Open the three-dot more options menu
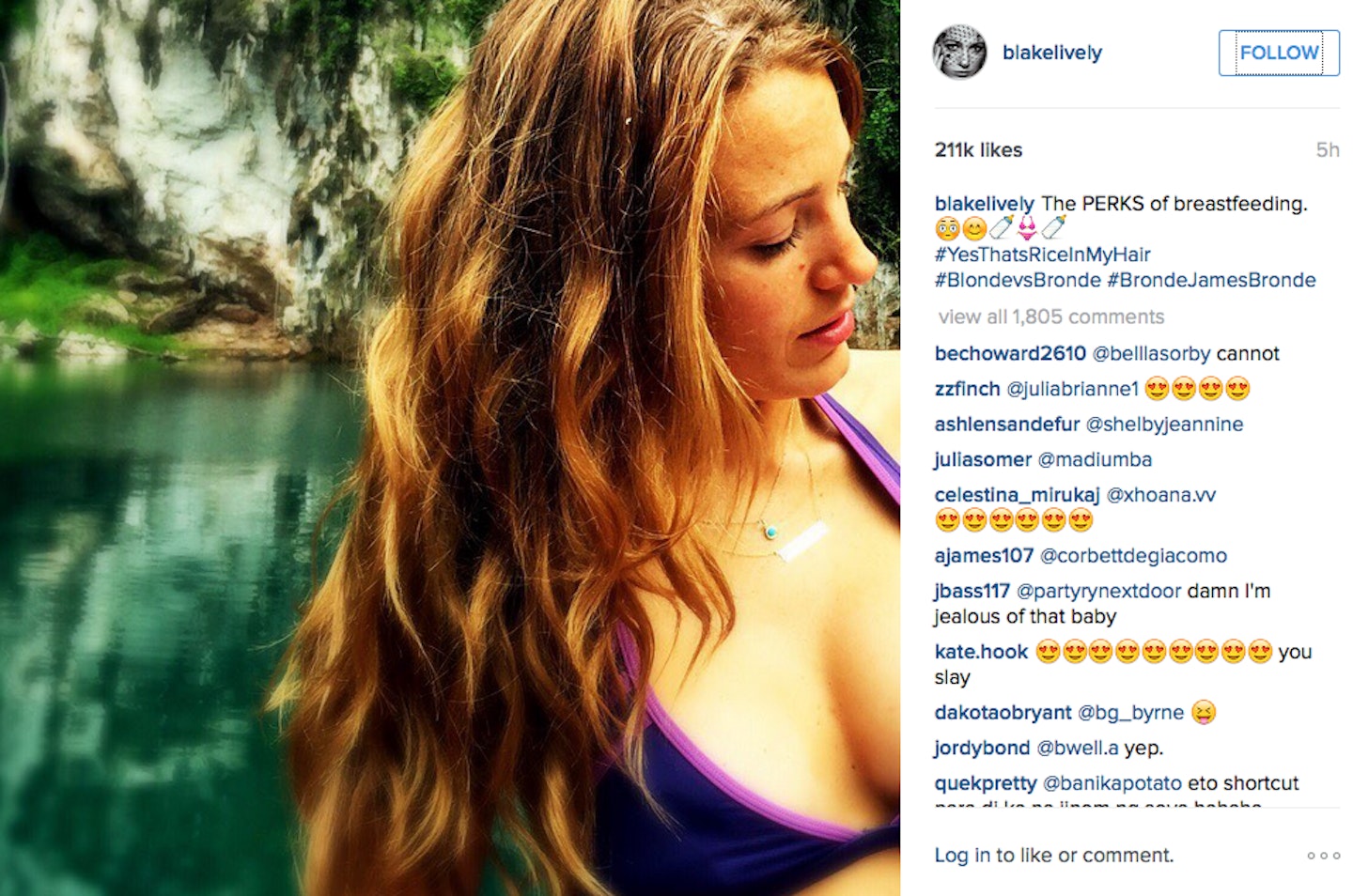Screen dimensions: 1353x896 [1323, 856]
